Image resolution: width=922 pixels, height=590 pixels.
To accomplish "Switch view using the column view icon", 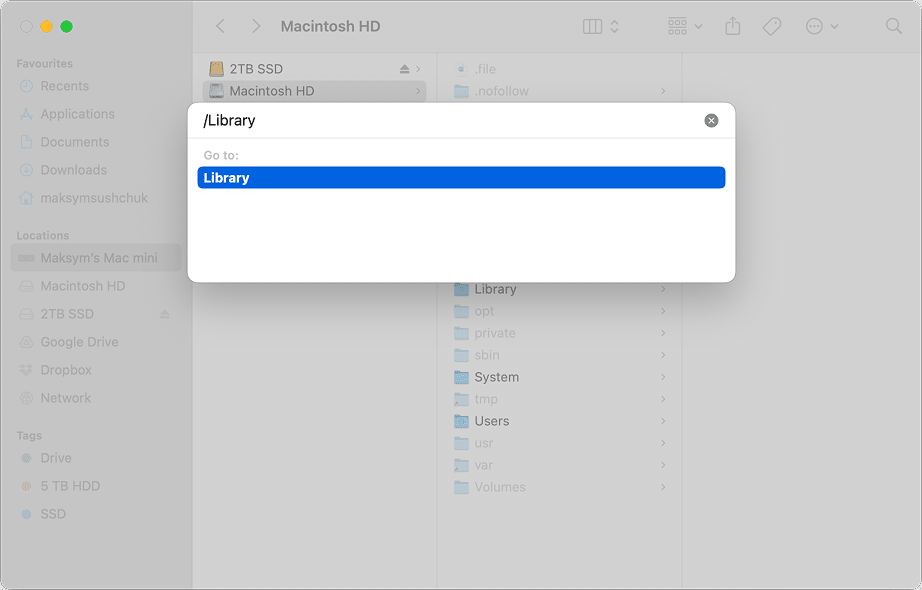I will [592, 26].
